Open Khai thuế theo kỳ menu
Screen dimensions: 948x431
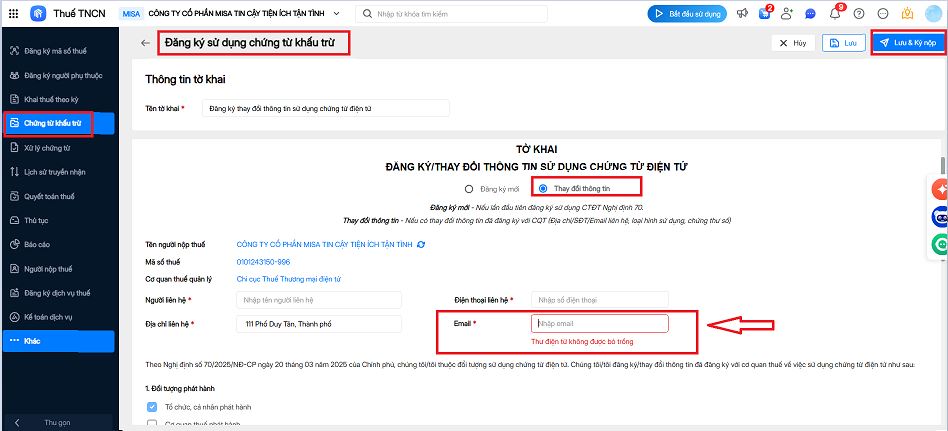point(58,99)
